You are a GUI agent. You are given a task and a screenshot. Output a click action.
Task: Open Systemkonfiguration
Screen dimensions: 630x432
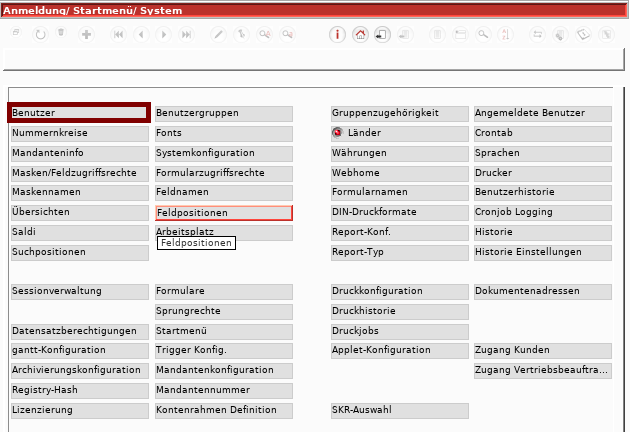pyautogui.click(x=224, y=154)
